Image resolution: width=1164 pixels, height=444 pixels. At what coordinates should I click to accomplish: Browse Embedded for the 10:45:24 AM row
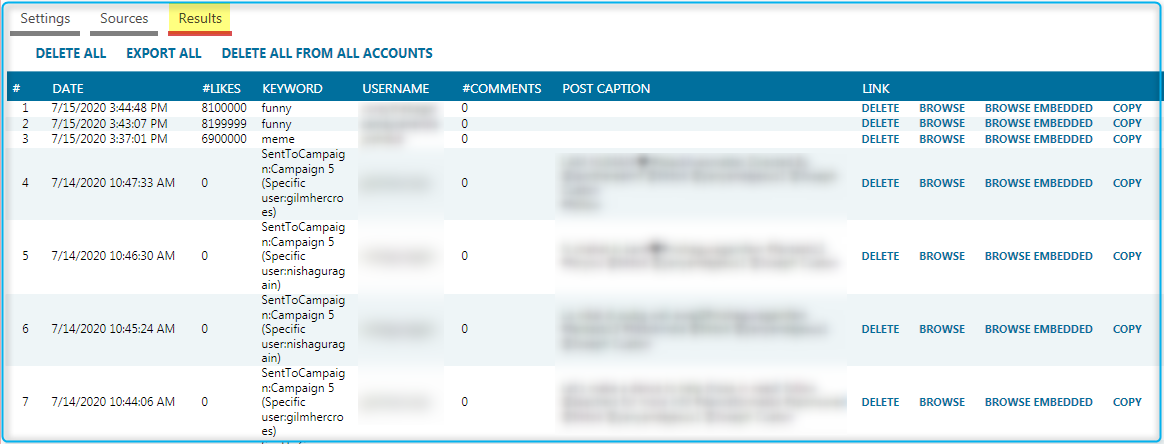click(x=1038, y=329)
